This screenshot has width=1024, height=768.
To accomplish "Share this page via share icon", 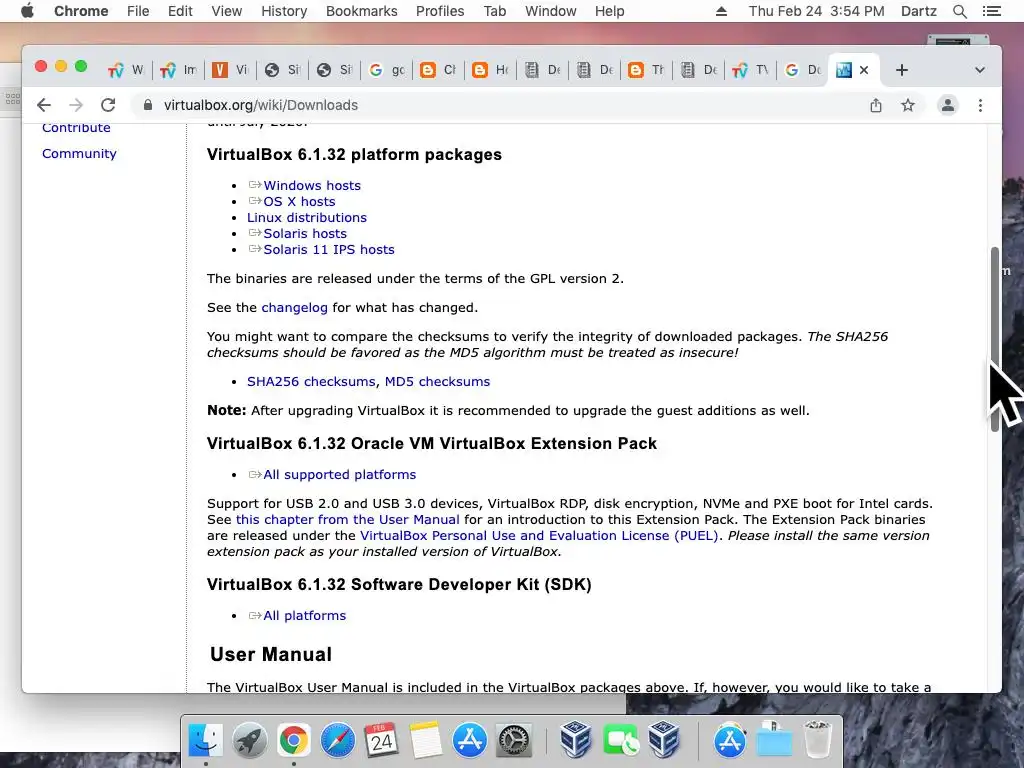I will [x=876, y=105].
